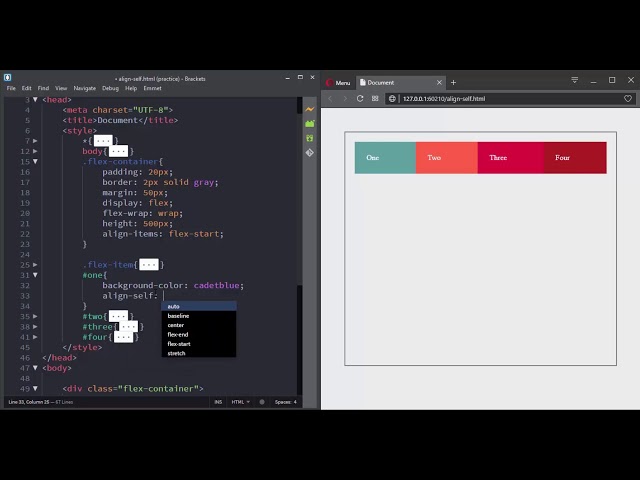Viewport: 640px width, 480px height.
Task: Expand the folded body rule on line 12
Action: click(35, 151)
